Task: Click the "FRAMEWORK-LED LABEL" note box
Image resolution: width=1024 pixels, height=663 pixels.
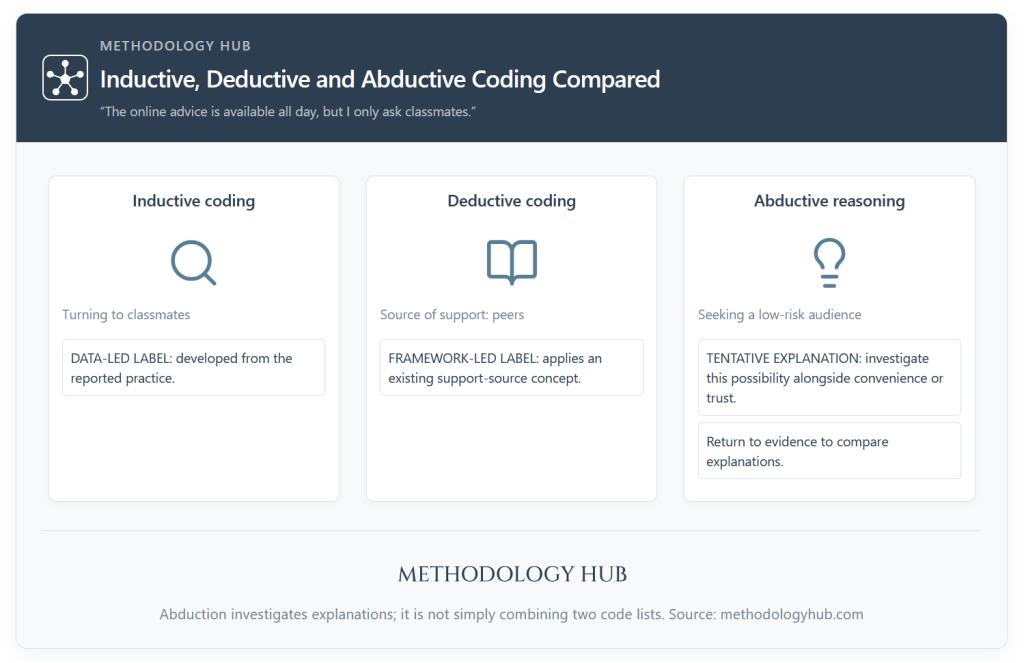Action: tap(511, 368)
